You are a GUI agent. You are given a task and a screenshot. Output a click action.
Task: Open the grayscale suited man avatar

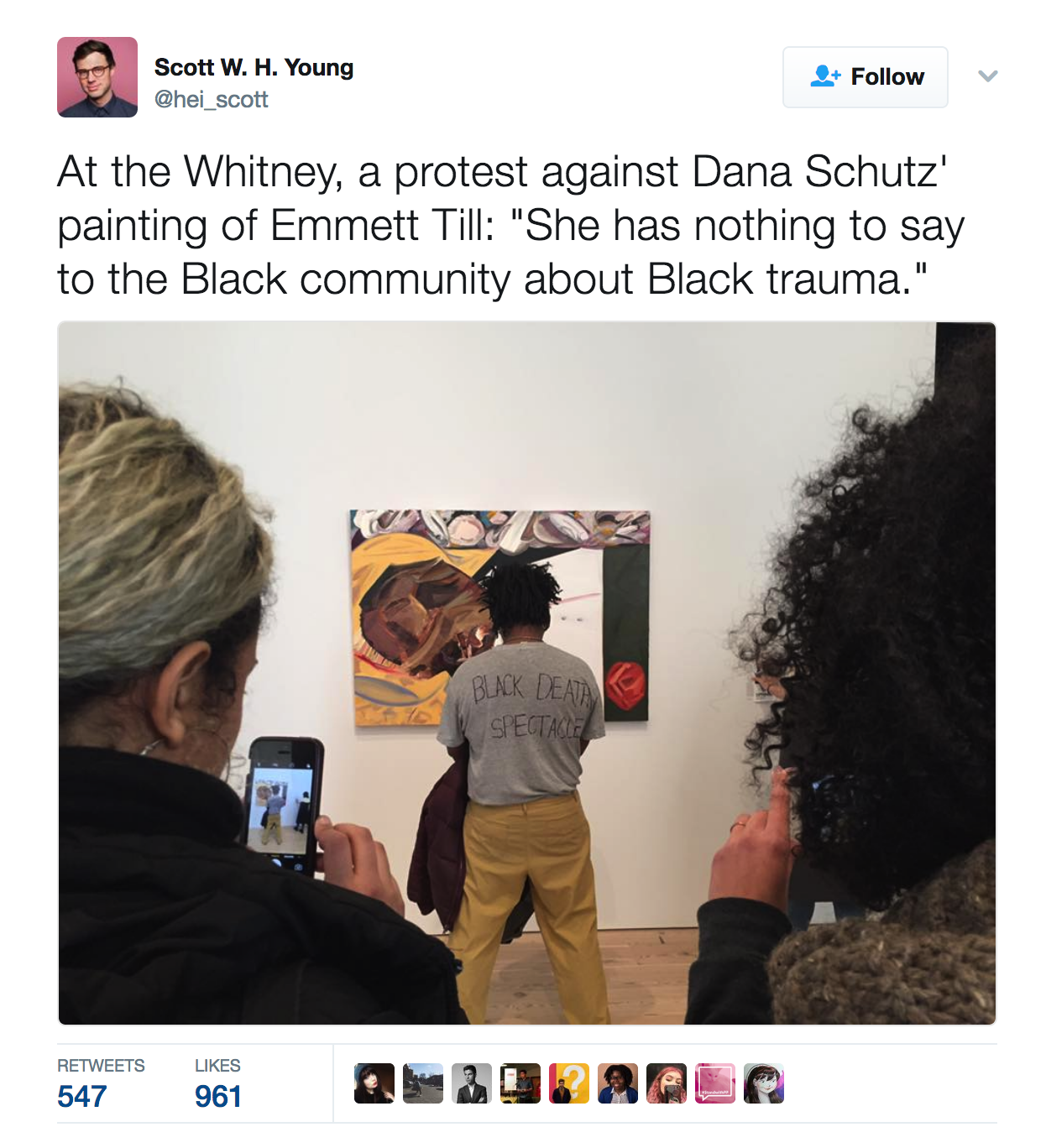(472, 1083)
